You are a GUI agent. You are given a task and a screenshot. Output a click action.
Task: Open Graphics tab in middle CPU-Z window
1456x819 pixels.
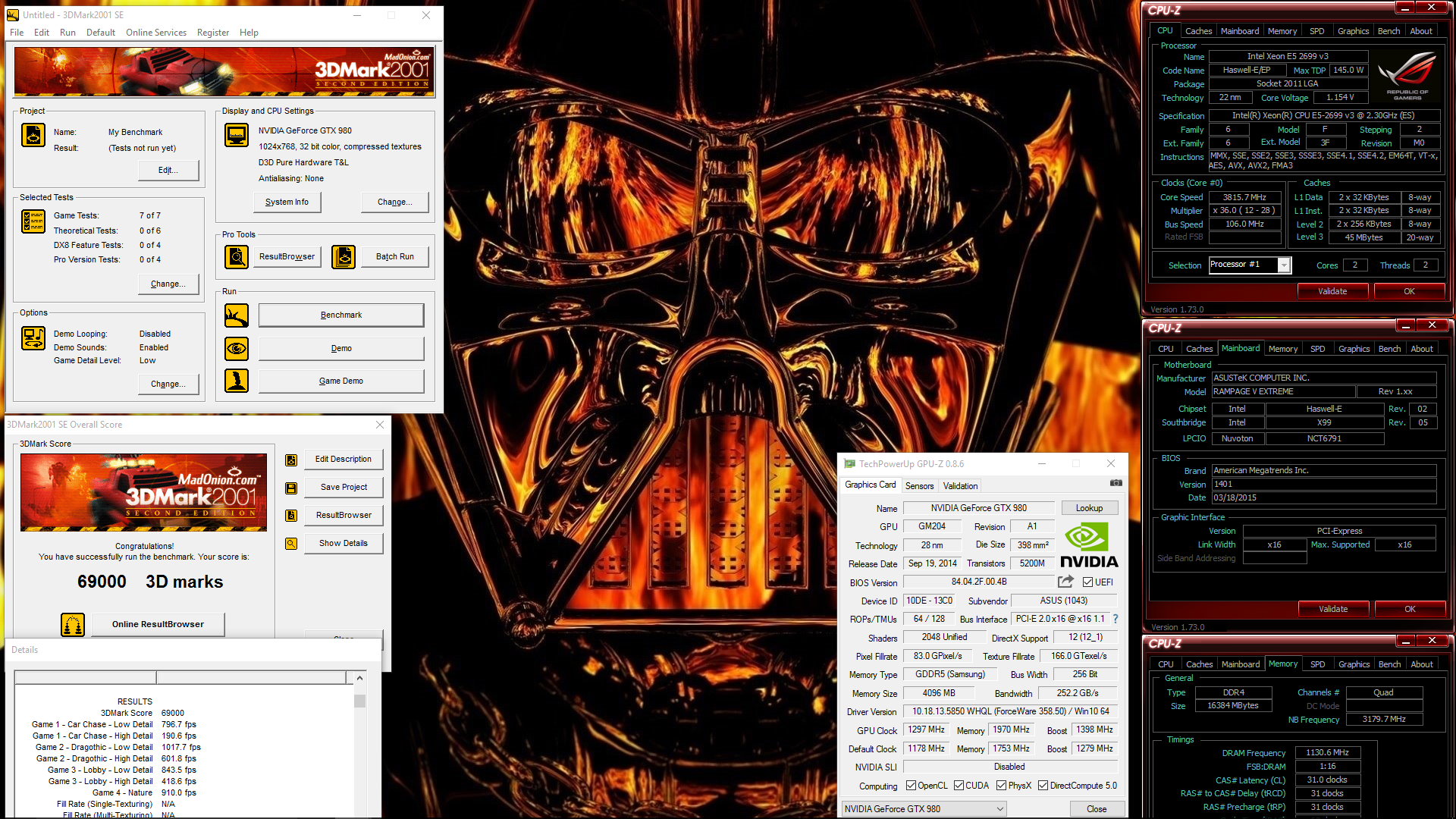tap(1354, 349)
